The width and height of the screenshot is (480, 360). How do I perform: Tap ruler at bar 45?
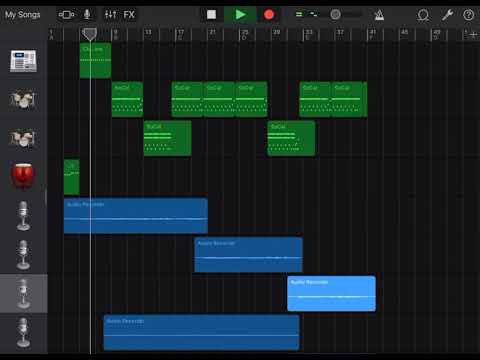click(x=404, y=32)
